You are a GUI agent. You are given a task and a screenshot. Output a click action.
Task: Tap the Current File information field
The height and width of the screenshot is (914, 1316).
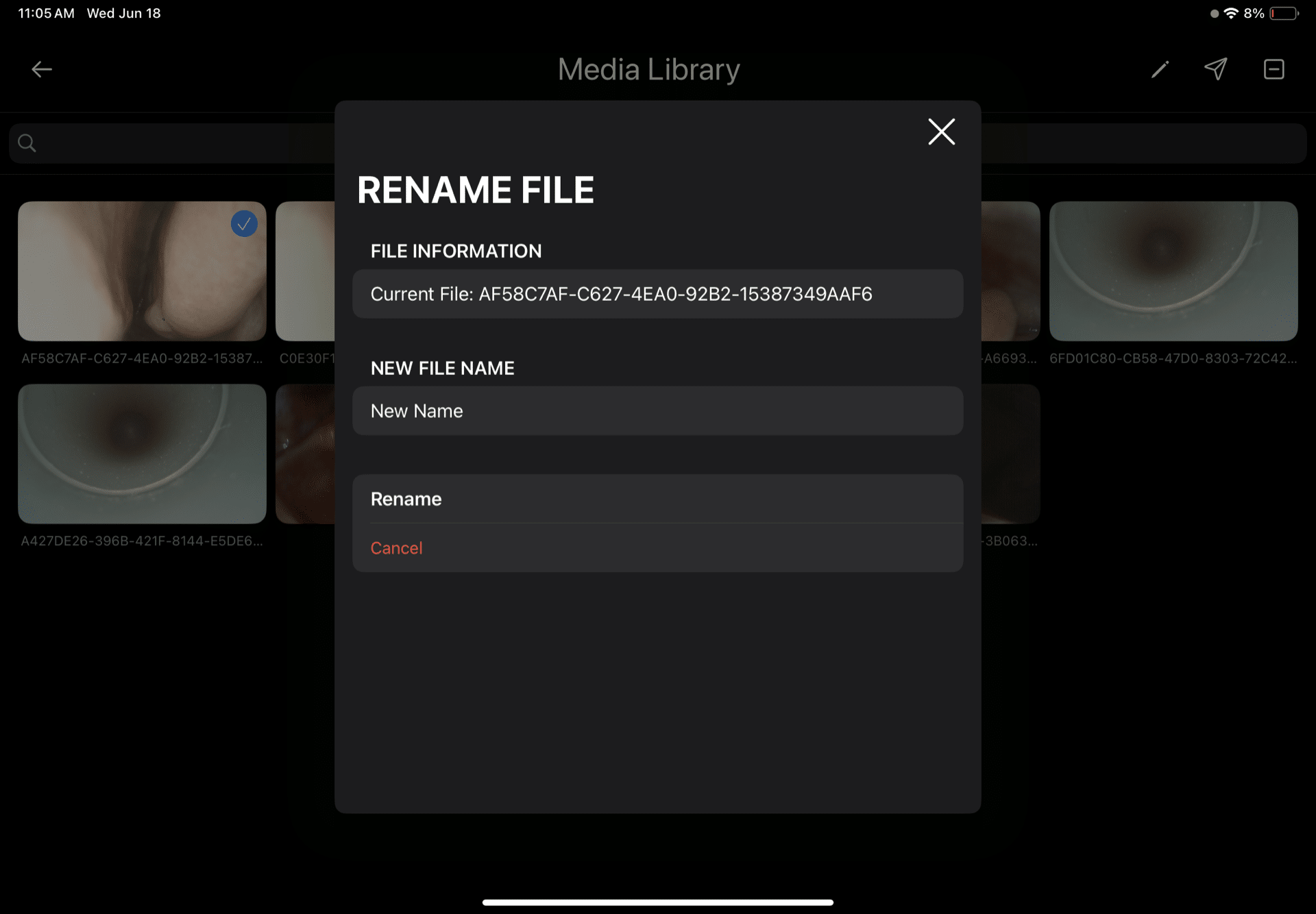657,294
